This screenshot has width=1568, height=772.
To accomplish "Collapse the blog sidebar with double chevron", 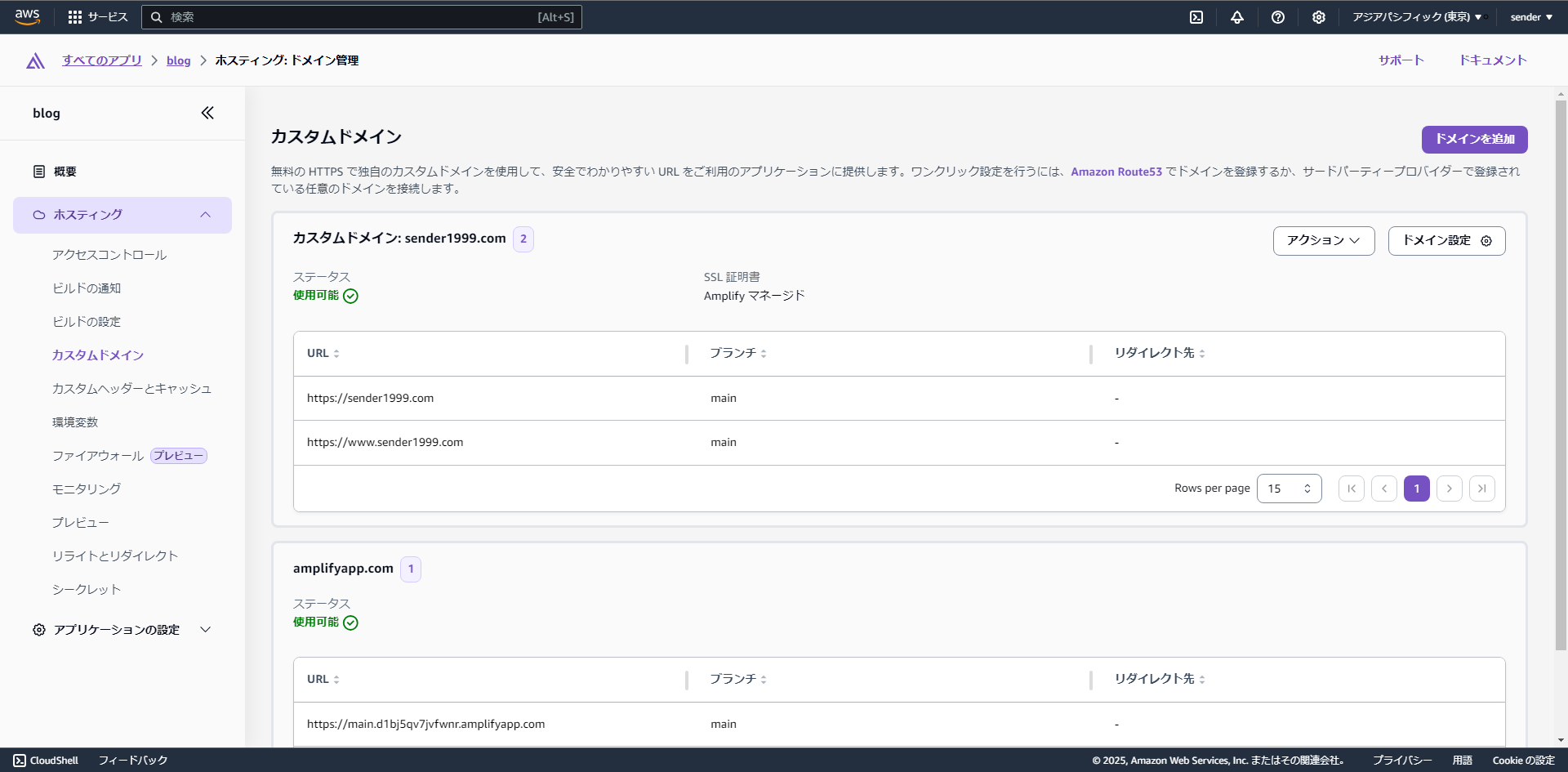I will 207,113.
